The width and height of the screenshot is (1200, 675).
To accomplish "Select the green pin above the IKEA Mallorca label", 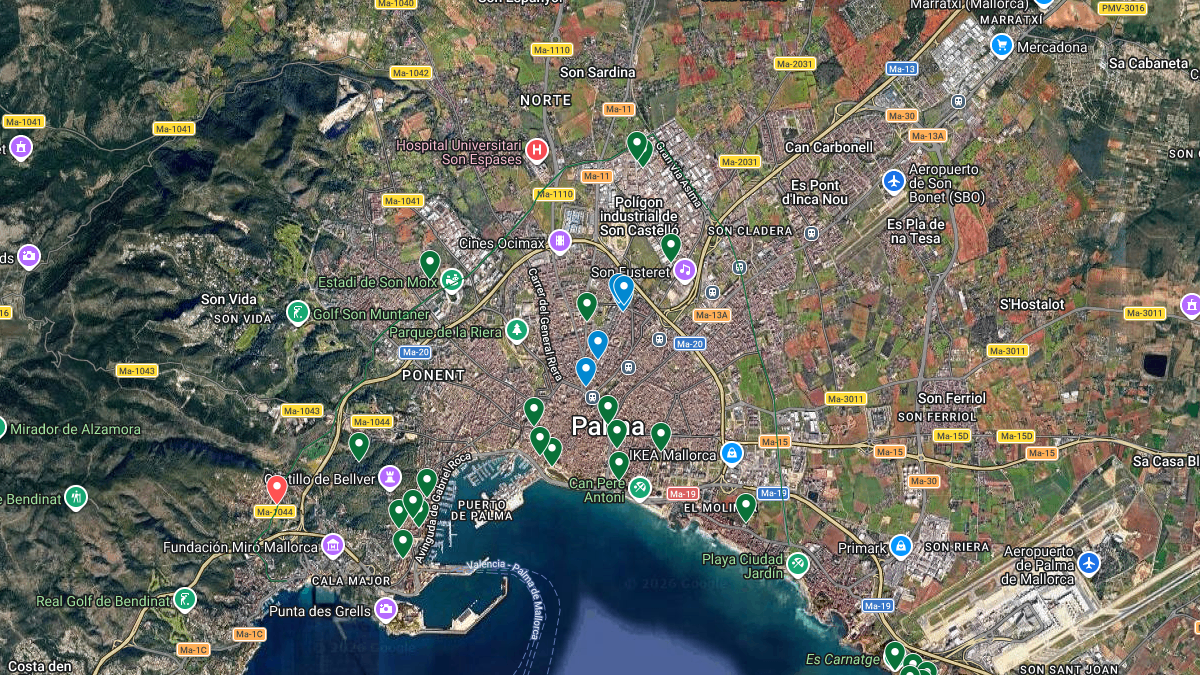I will pos(661,436).
